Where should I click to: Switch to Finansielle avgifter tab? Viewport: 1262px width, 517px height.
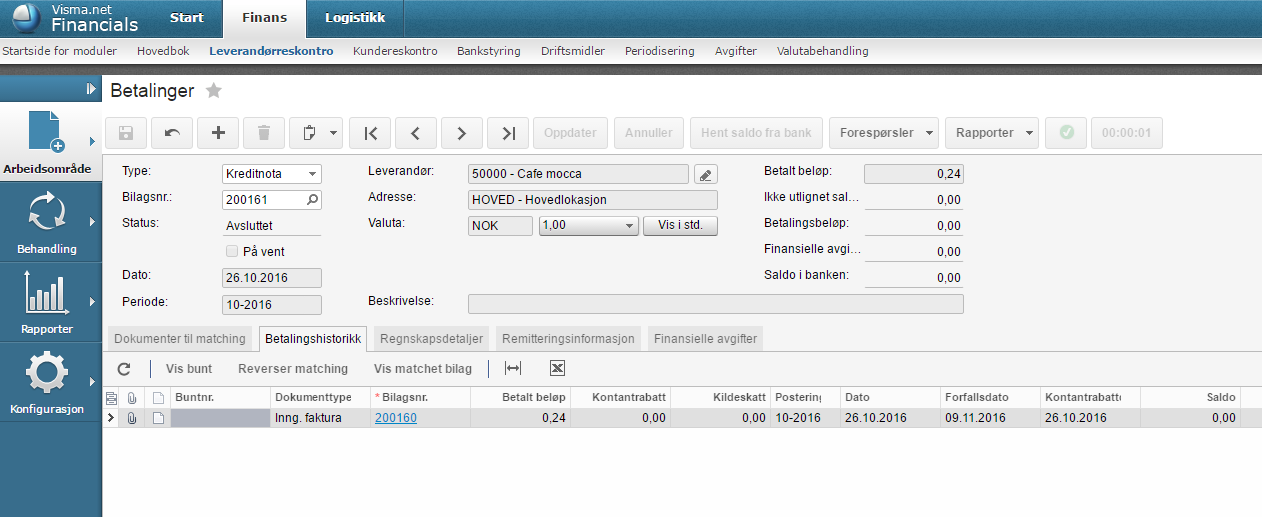(706, 339)
